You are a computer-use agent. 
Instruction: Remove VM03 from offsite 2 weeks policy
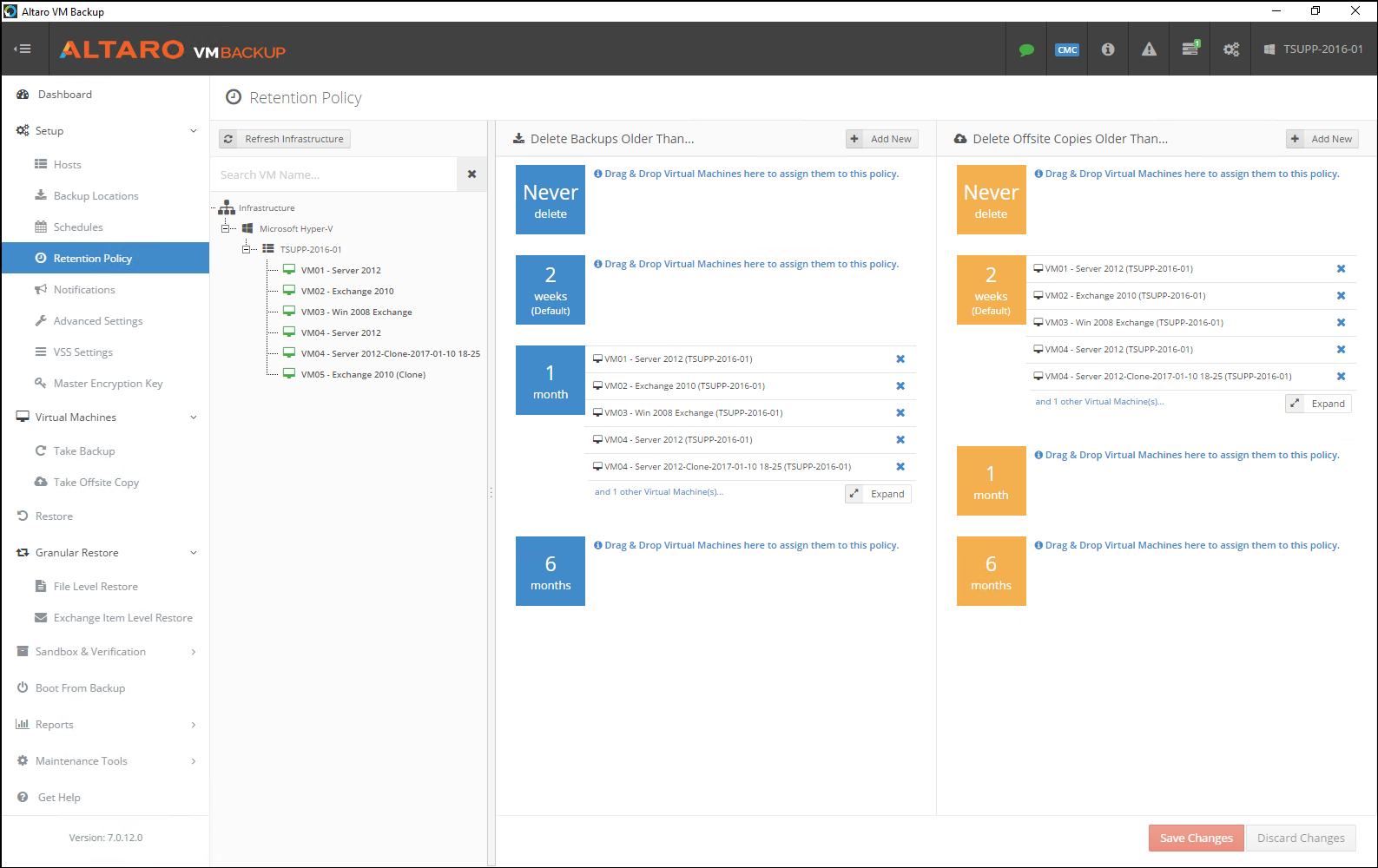click(x=1341, y=323)
